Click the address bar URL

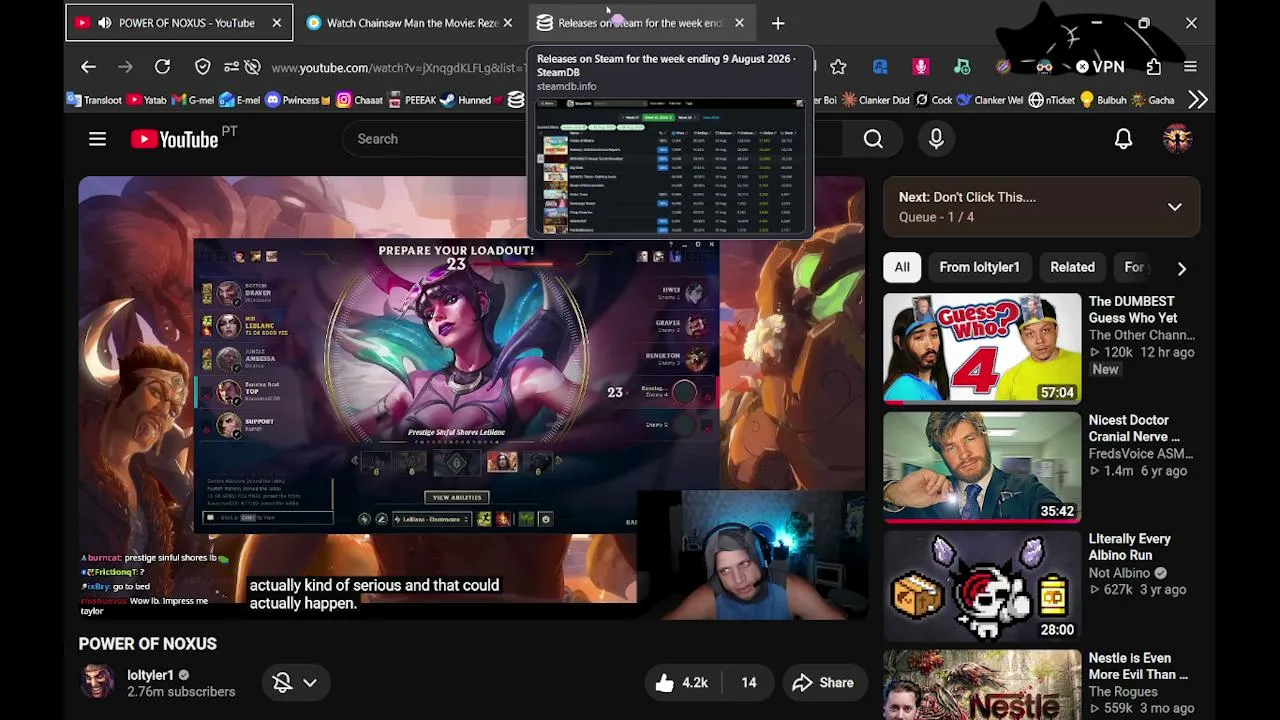coord(398,68)
